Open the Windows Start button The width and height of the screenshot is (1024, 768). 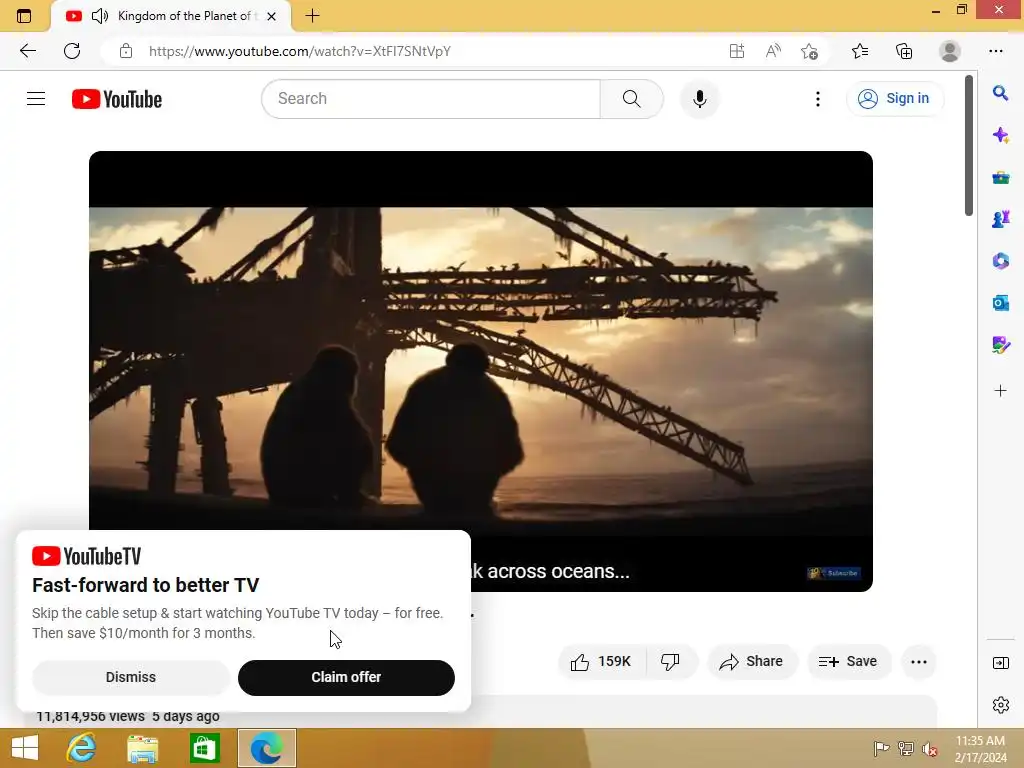coord(25,748)
